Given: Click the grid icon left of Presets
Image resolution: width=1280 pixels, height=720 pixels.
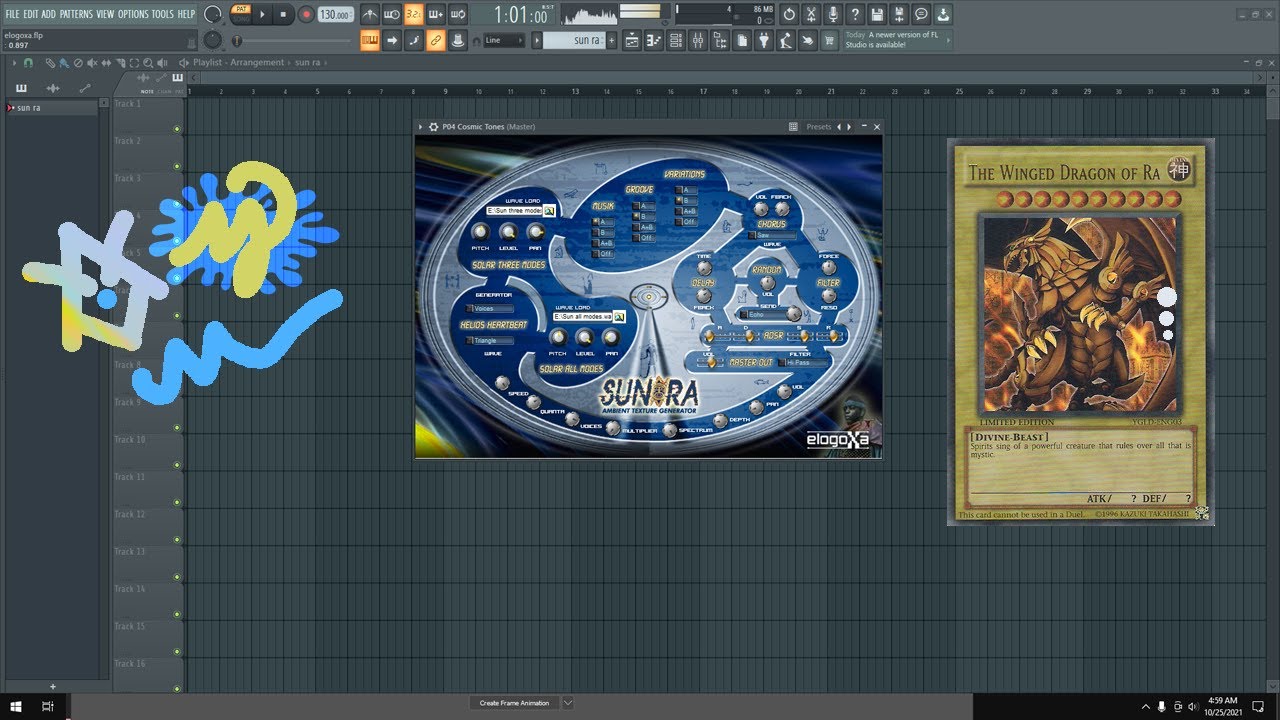Looking at the screenshot, I should 793,127.
